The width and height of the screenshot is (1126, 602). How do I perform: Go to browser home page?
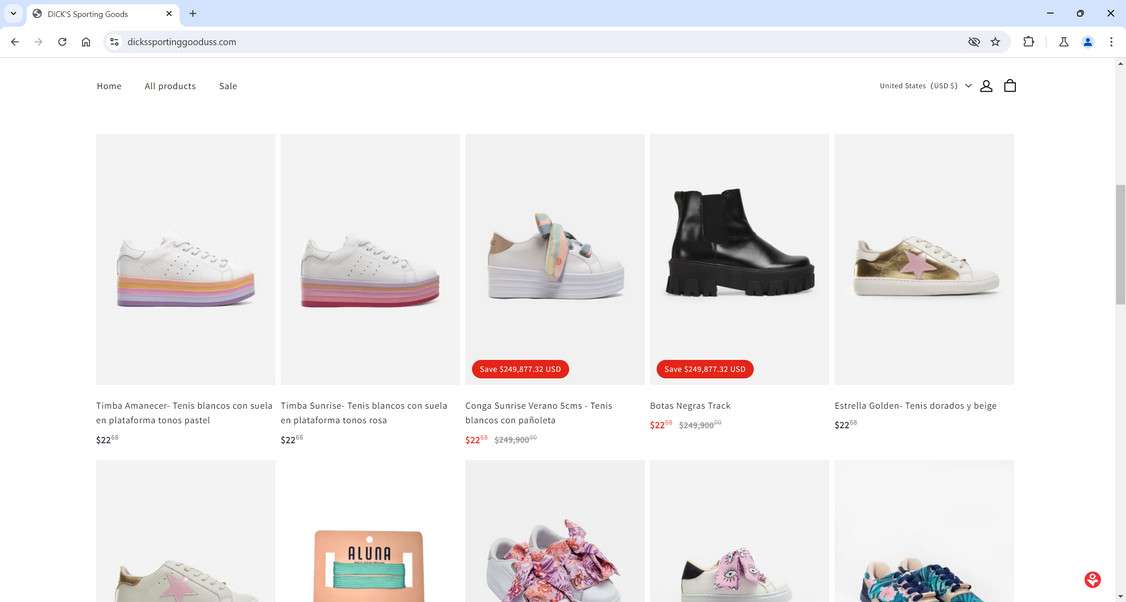86,42
